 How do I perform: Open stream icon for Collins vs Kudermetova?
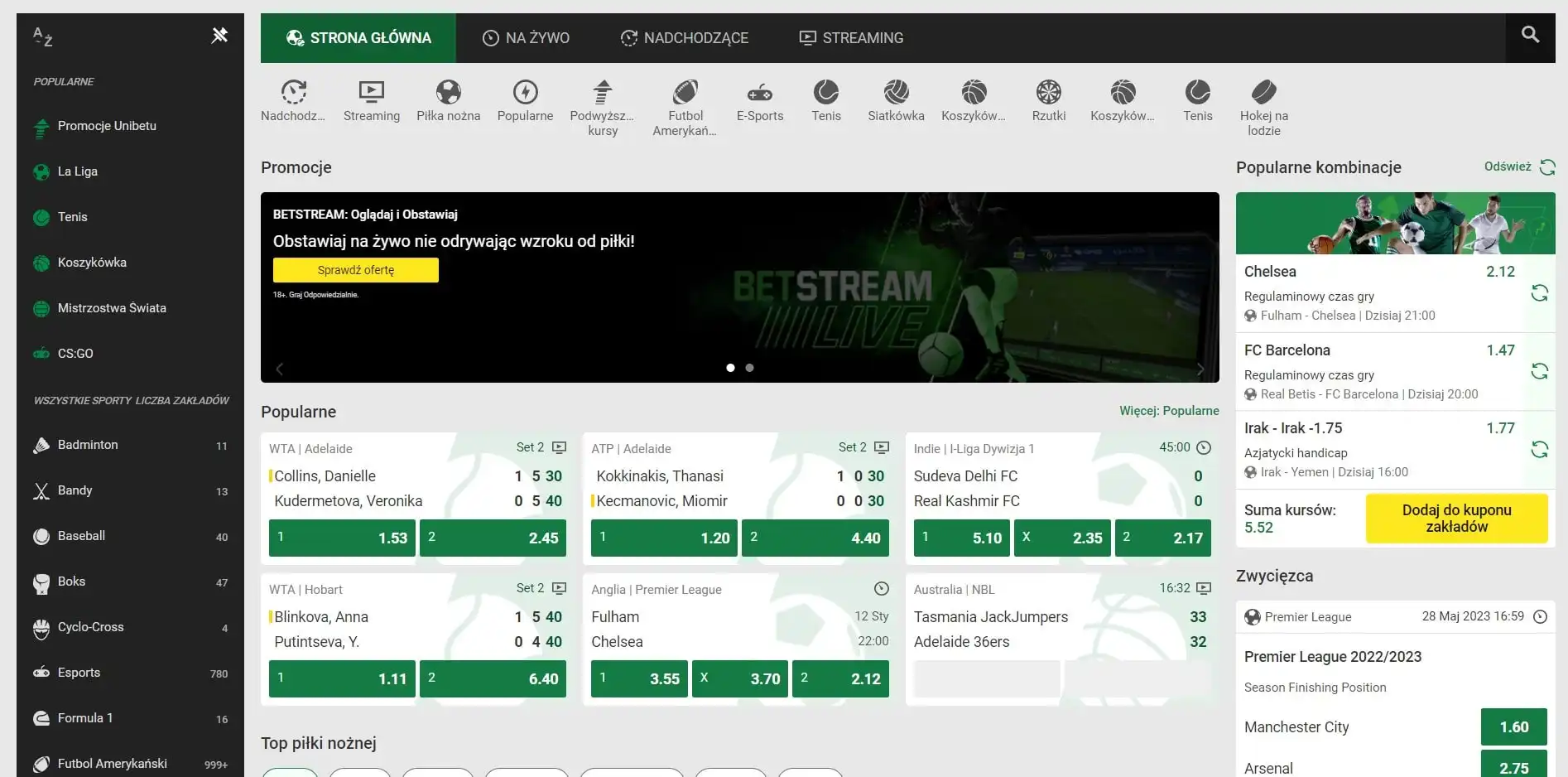click(559, 447)
